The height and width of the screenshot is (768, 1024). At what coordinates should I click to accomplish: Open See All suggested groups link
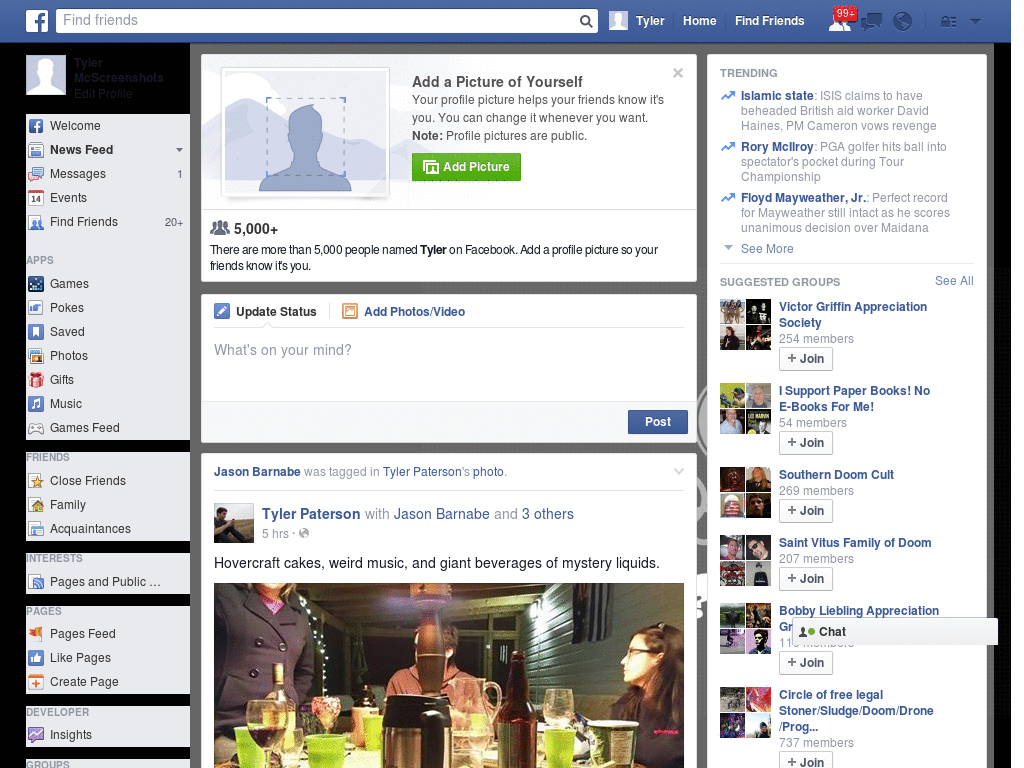(x=954, y=281)
